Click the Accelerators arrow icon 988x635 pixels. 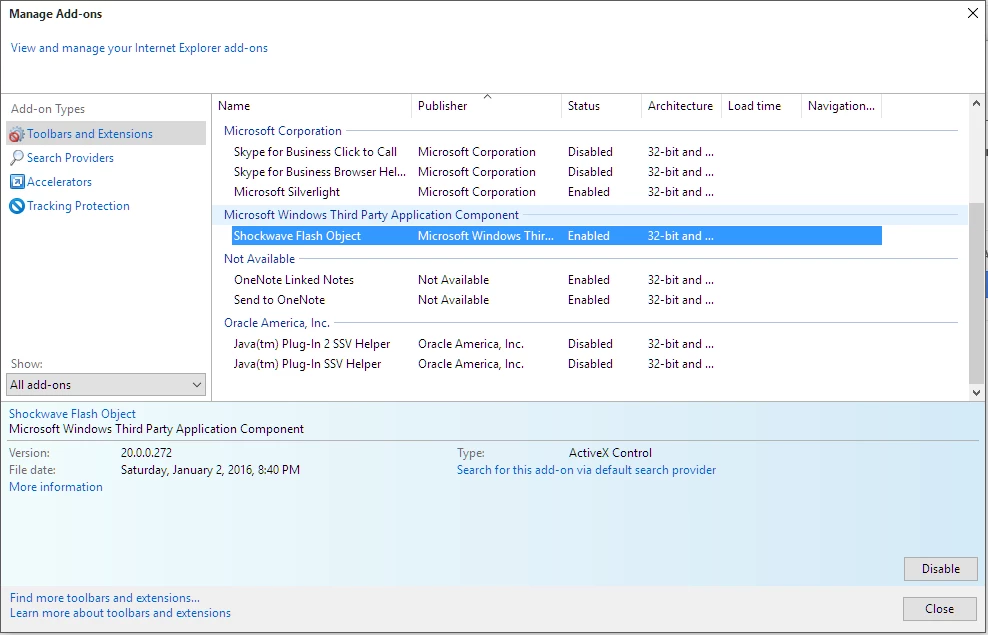pos(17,181)
